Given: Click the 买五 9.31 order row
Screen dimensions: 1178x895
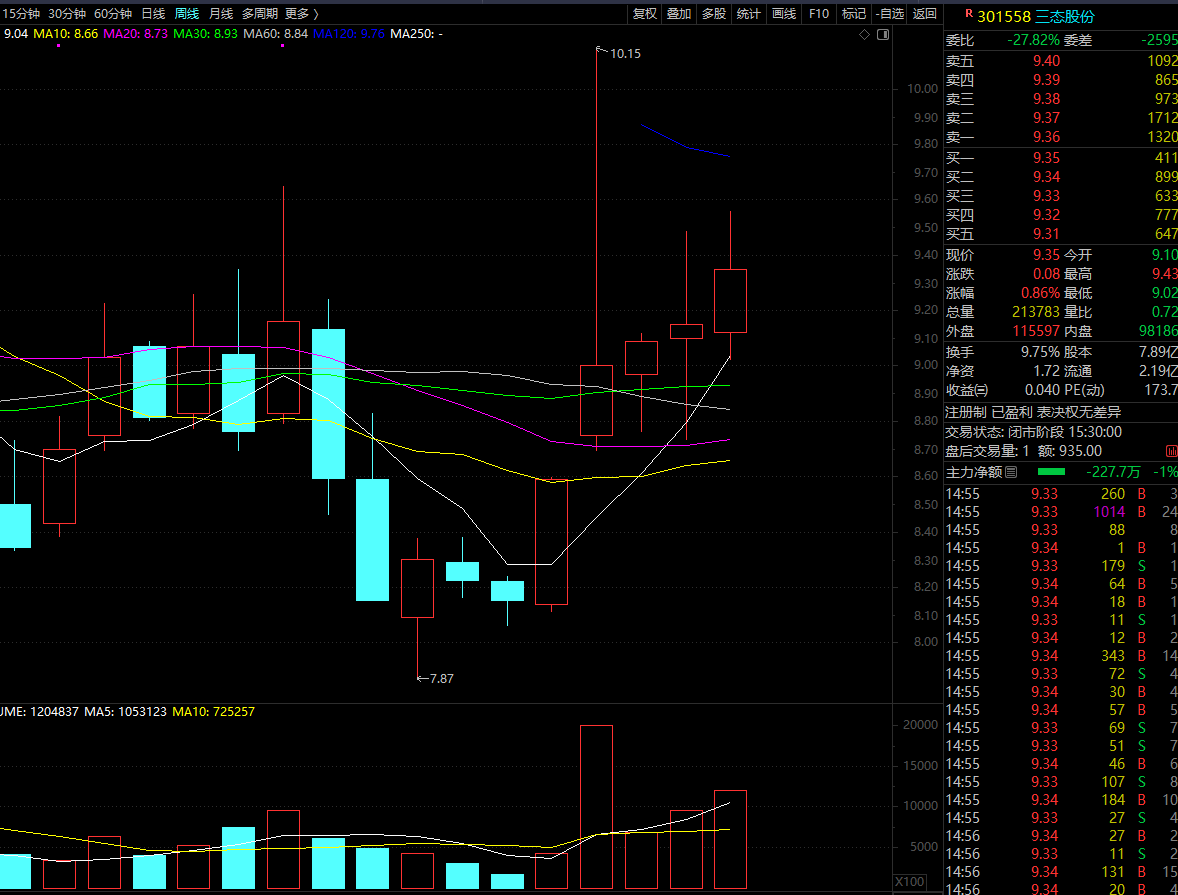Looking at the screenshot, I should point(1061,234).
